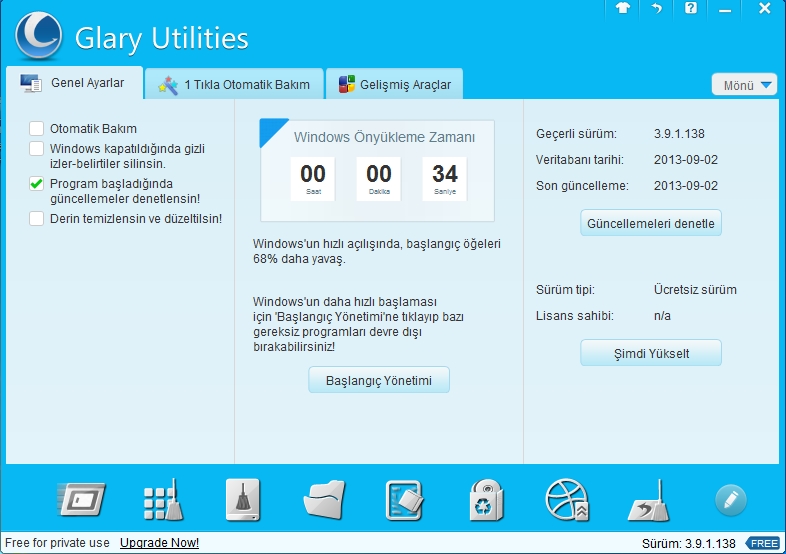Click the Son güncelleme value 2013-09-02
This screenshot has height=554, width=786.
[x=686, y=186]
